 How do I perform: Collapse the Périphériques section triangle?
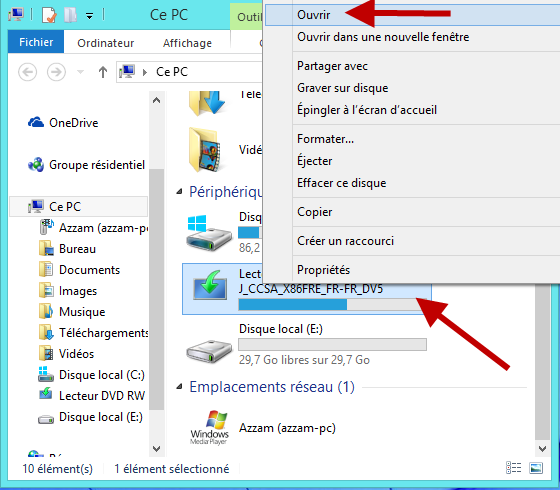click(179, 192)
